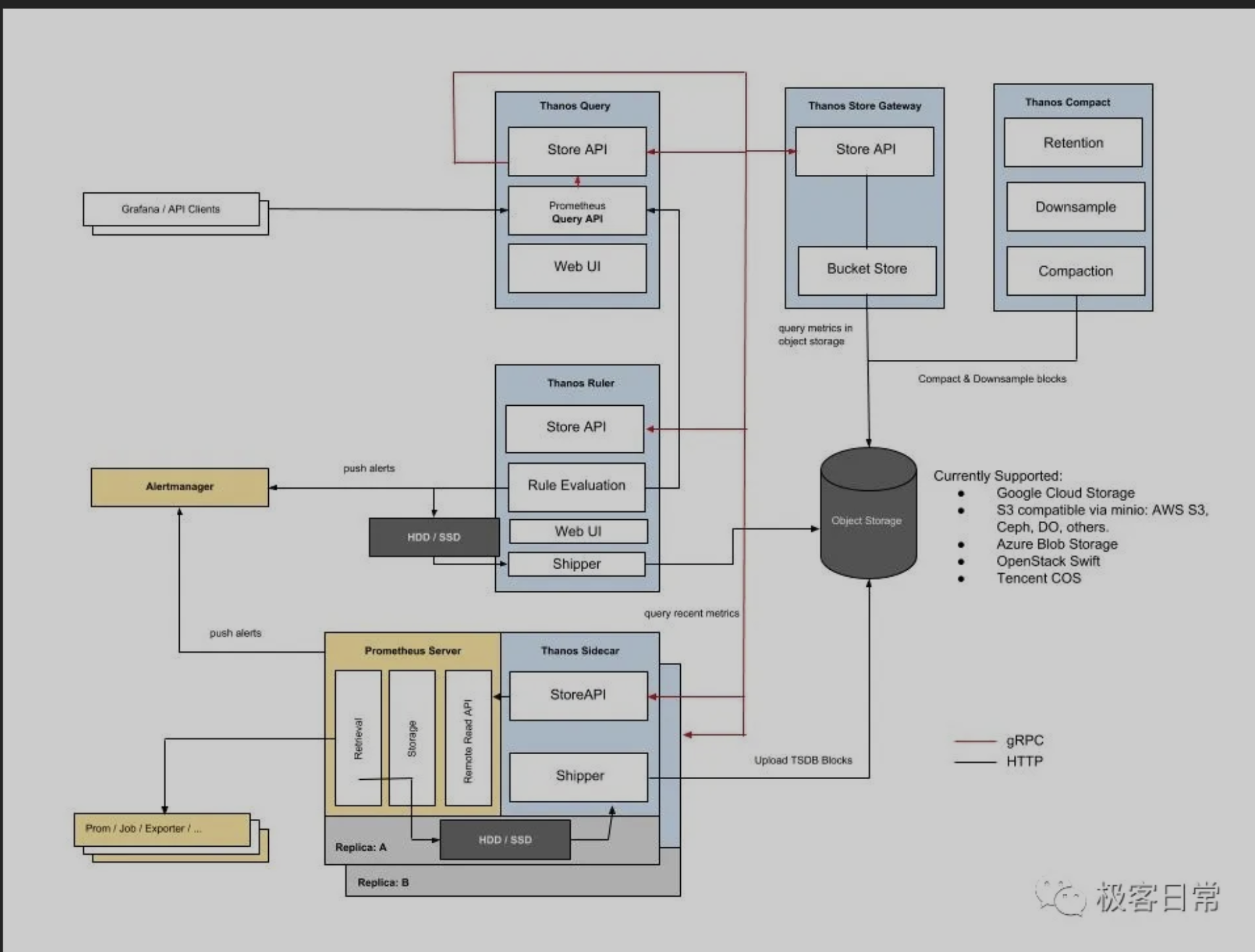Click the 'Replica: B' label
Image resolution: width=1255 pixels, height=952 pixels.
tap(383, 882)
